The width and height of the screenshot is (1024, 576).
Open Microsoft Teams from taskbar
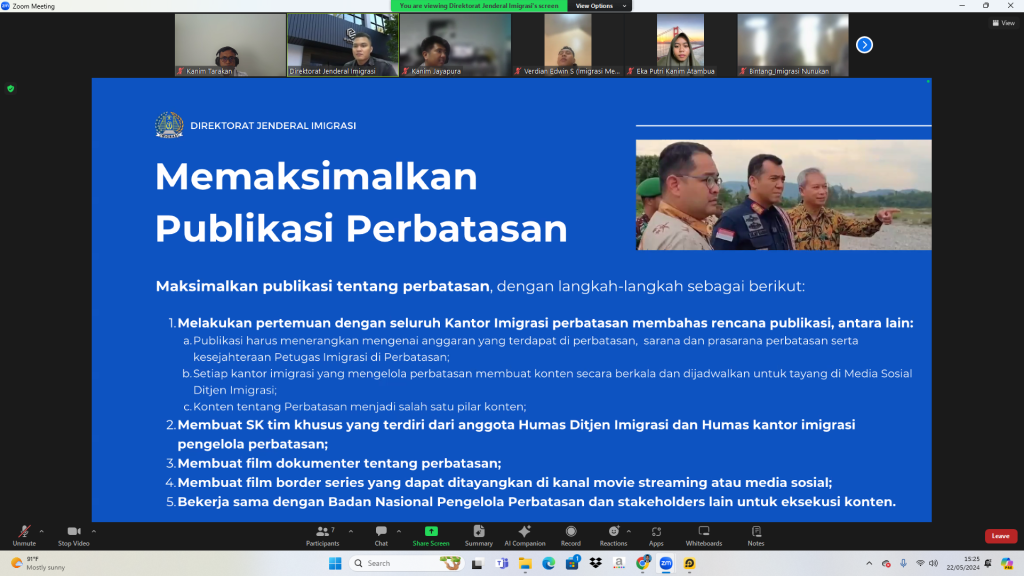click(x=502, y=563)
